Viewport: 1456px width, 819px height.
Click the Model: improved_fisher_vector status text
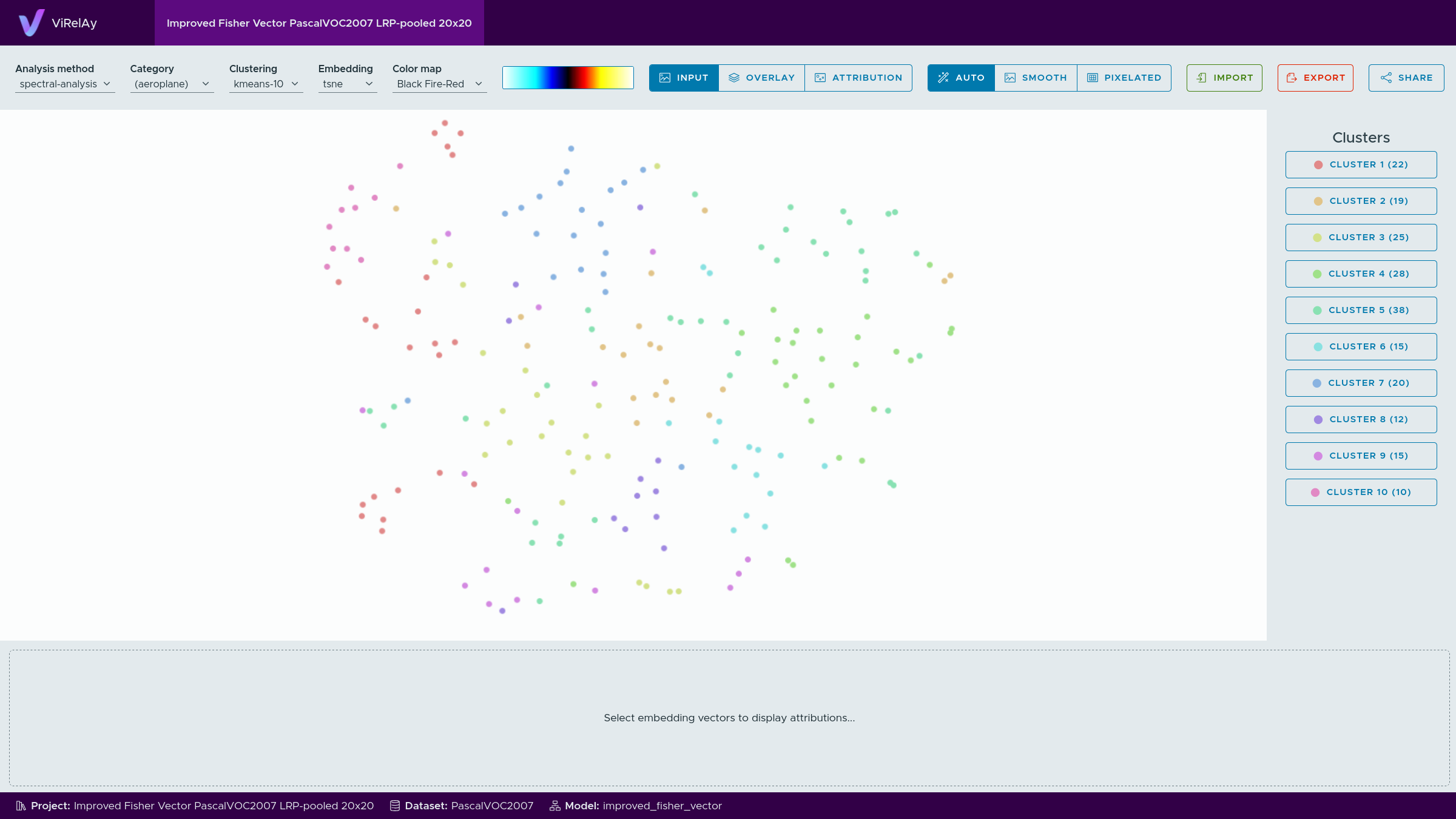tap(643, 806)
